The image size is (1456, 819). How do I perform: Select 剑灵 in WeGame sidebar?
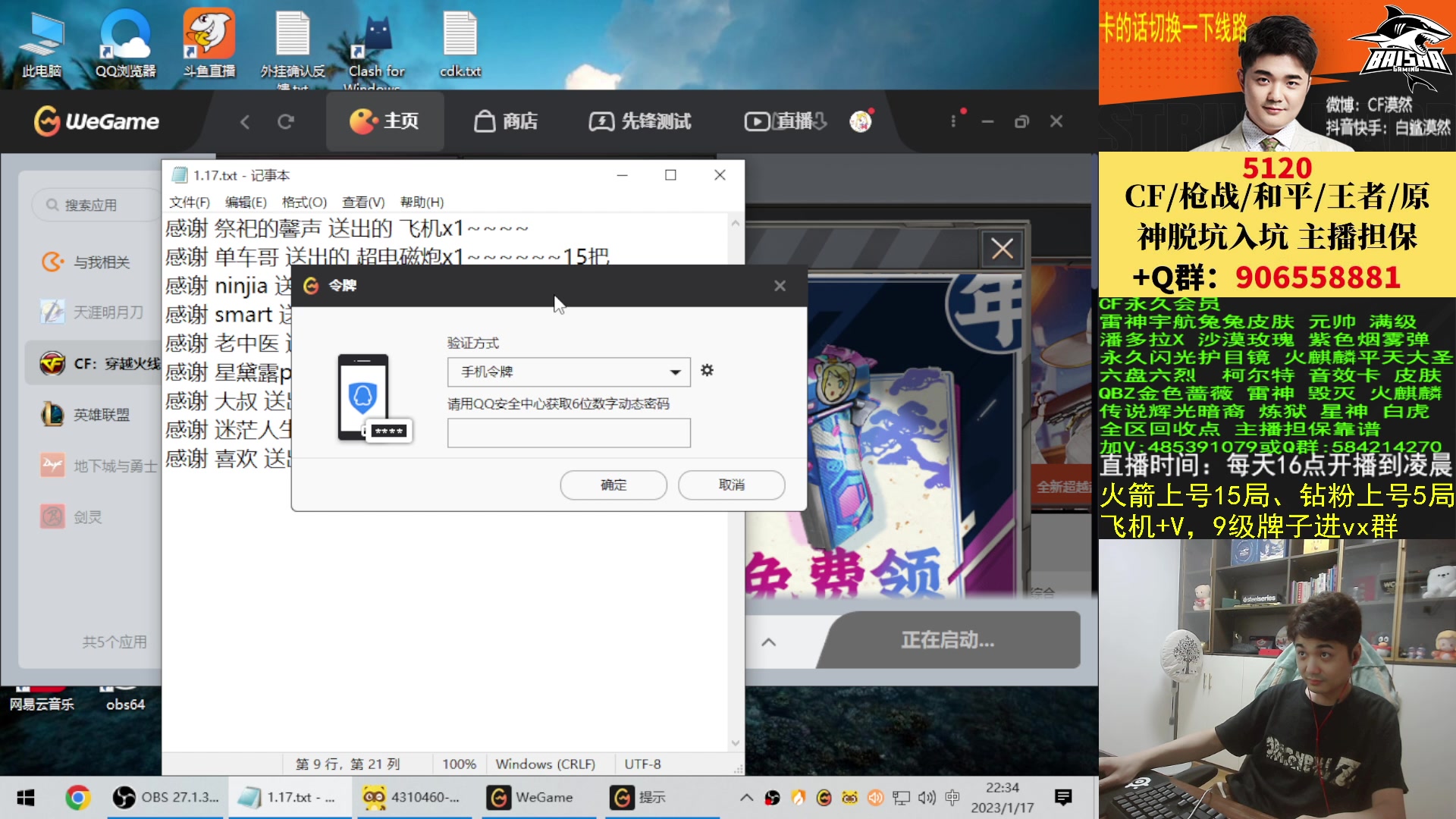72,517
